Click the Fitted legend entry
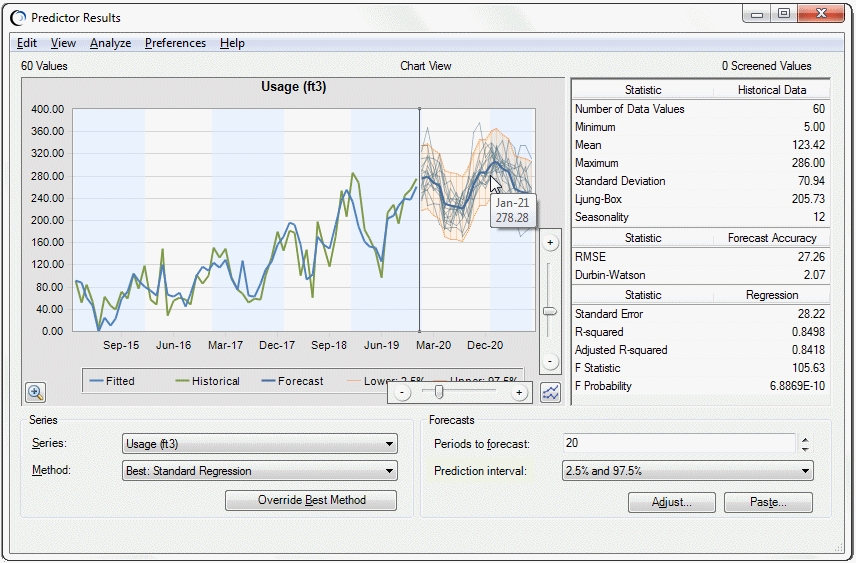This screenshot has height=563, width=856. point(112,381)
